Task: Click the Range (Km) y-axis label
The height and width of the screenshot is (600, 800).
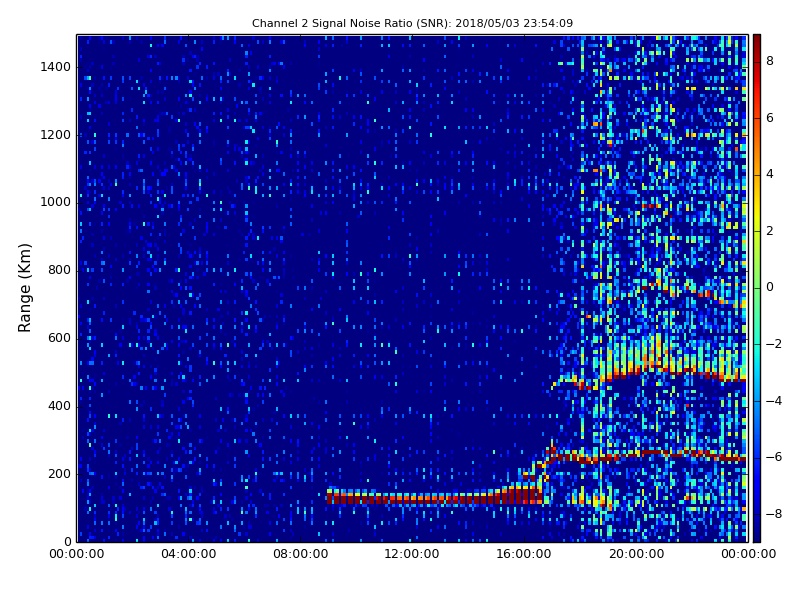Action: point(24,288)
